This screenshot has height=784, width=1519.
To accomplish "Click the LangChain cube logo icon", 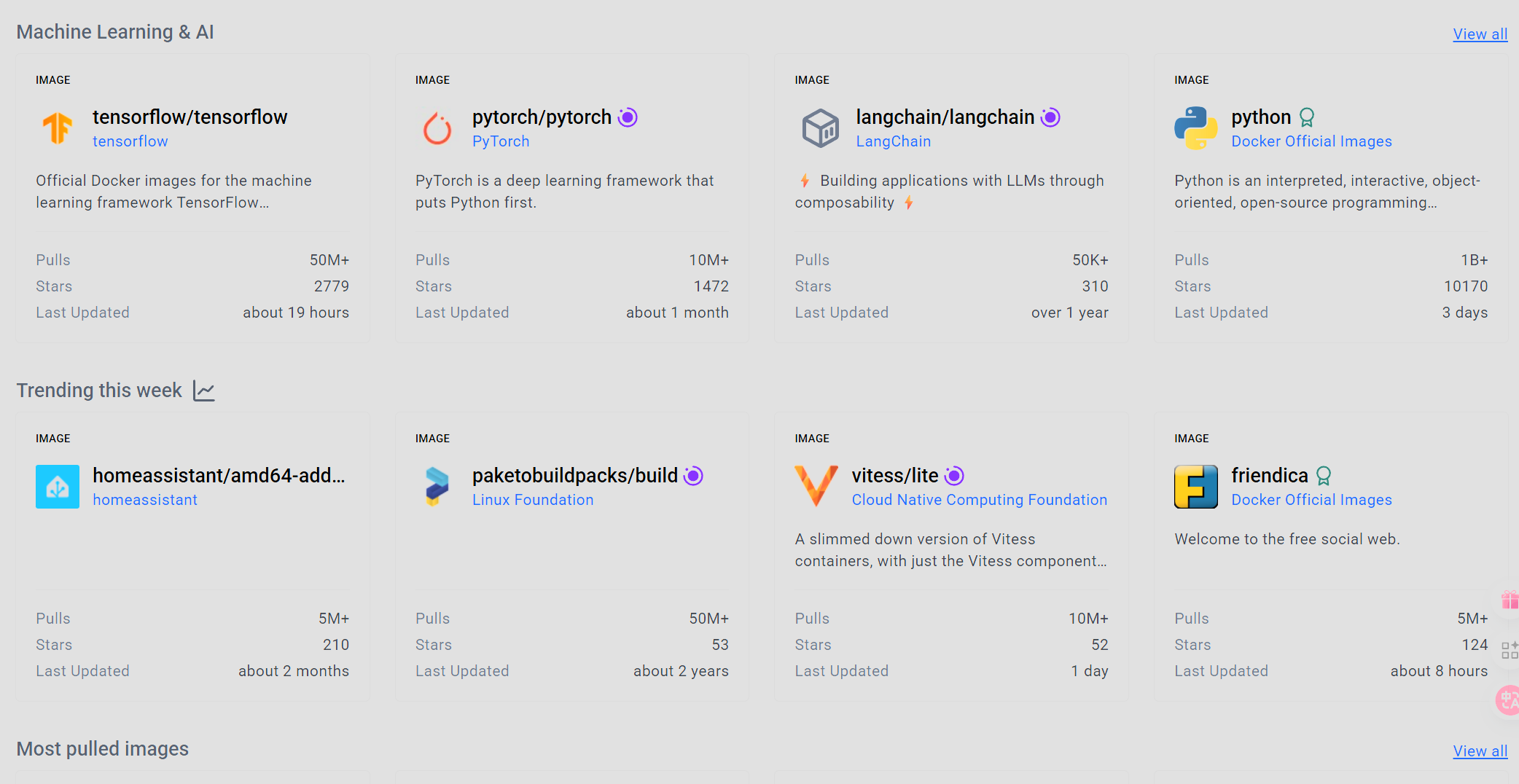I will pos(821,128).
